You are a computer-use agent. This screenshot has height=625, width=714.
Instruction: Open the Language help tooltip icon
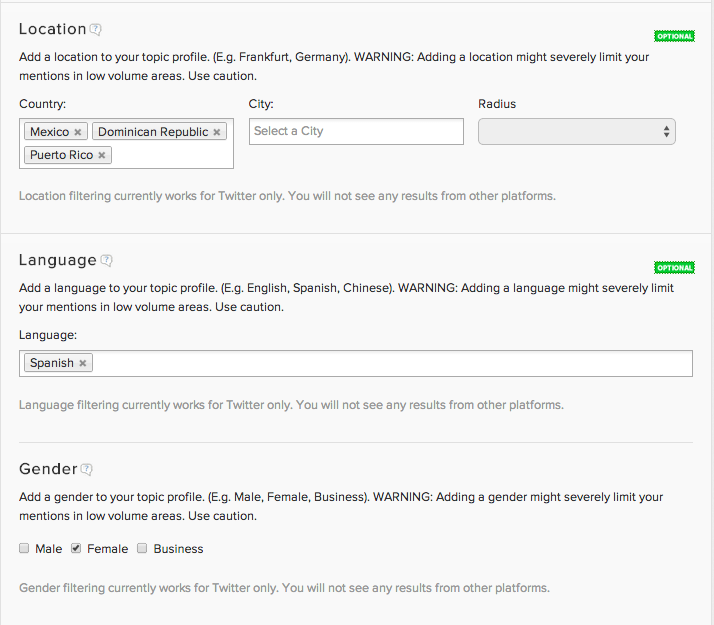pos(107,260)
